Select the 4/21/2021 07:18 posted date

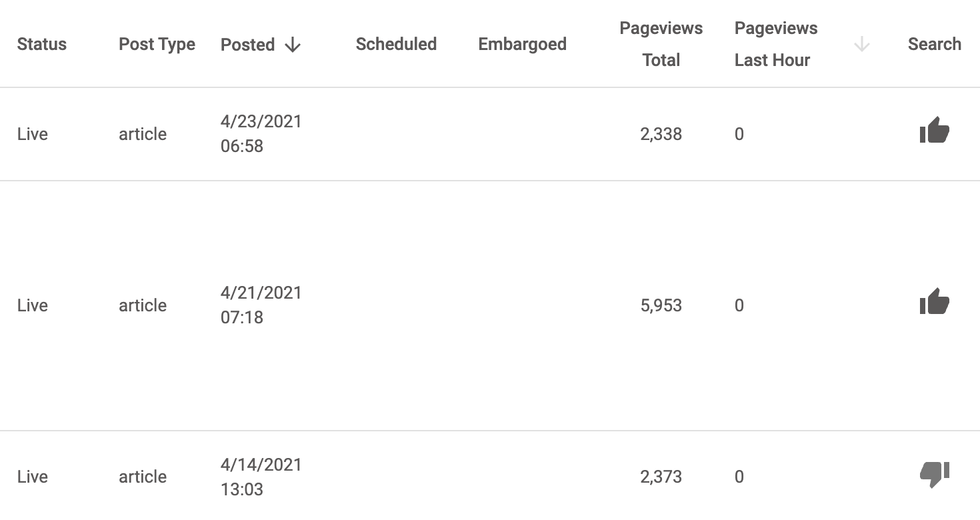click(261, 305)
